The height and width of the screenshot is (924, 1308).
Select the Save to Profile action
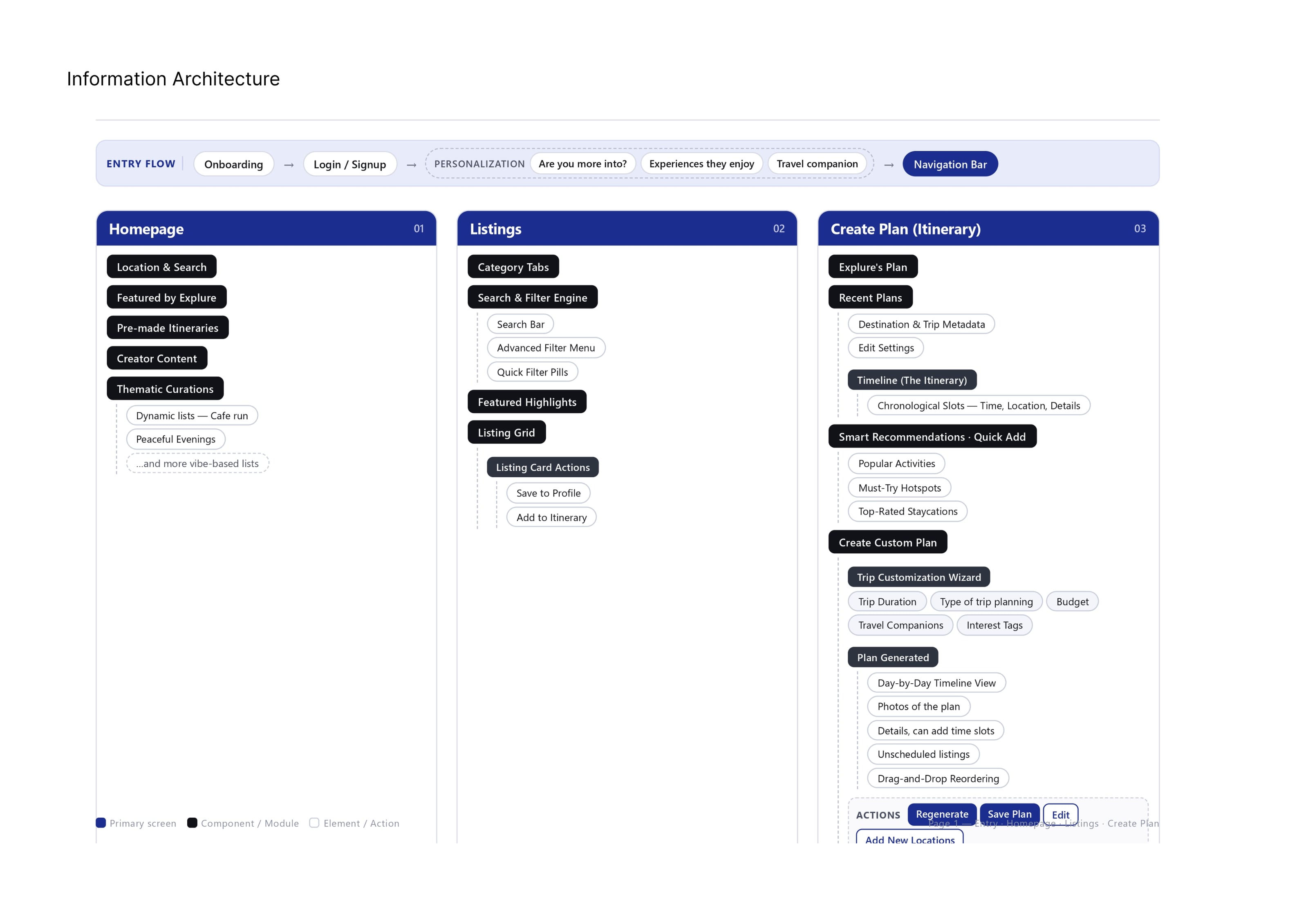[548, 493]
